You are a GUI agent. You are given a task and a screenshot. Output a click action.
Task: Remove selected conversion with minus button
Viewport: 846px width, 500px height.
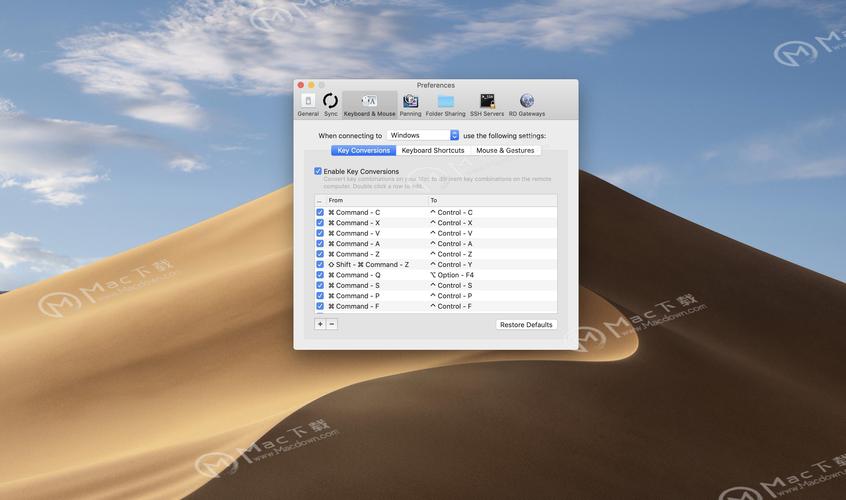click(332, 324)
